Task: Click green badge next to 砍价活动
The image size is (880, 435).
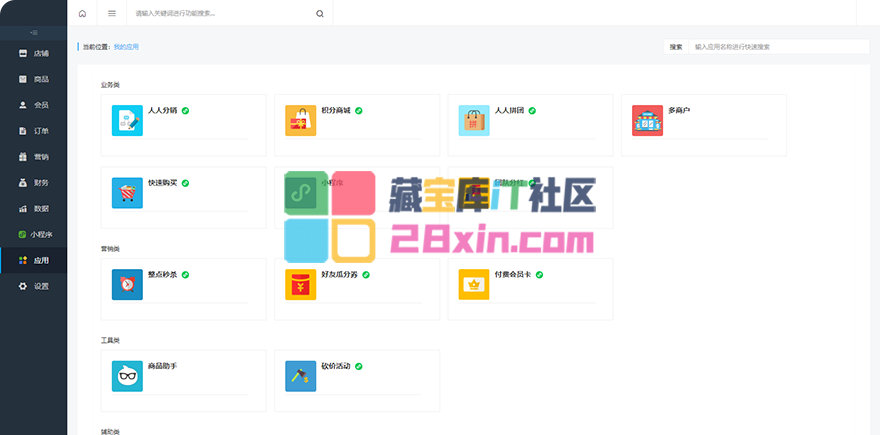Action: [359, 366]
